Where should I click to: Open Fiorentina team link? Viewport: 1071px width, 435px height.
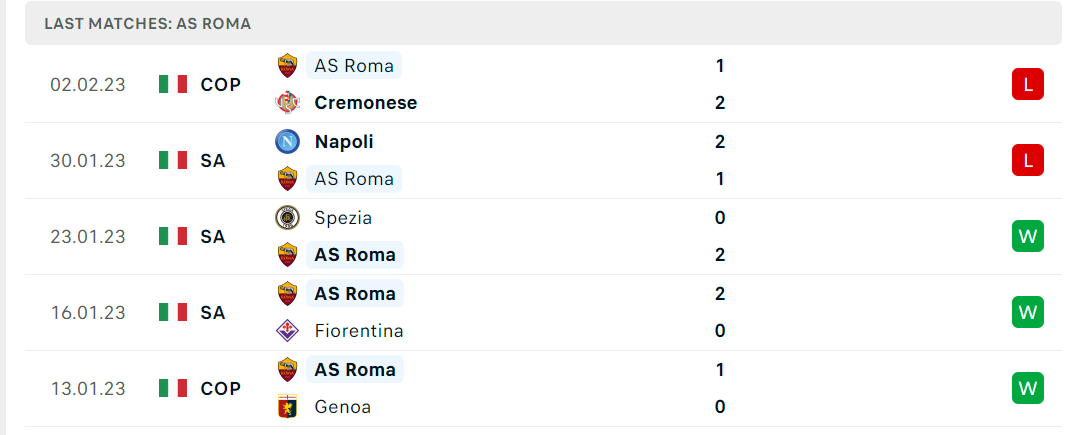coord(359,331)
